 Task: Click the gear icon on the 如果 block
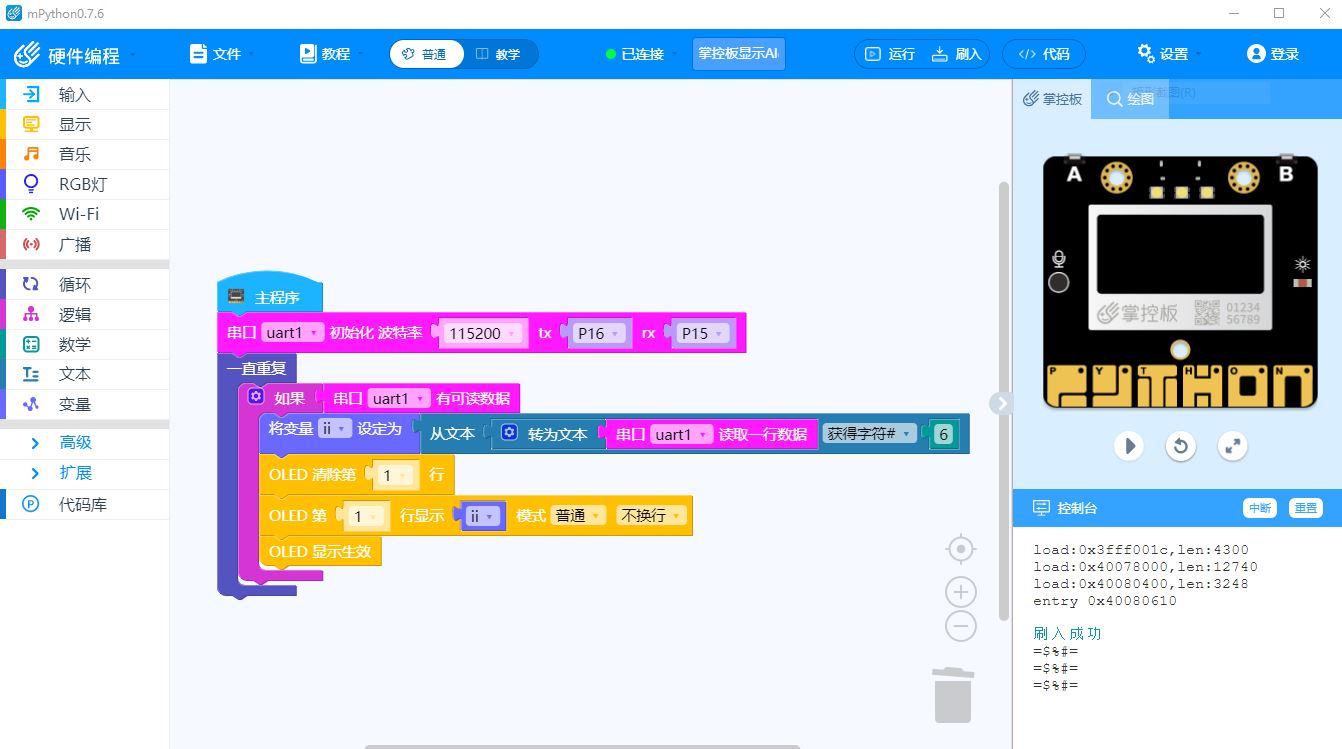click(x=256, y=397)
